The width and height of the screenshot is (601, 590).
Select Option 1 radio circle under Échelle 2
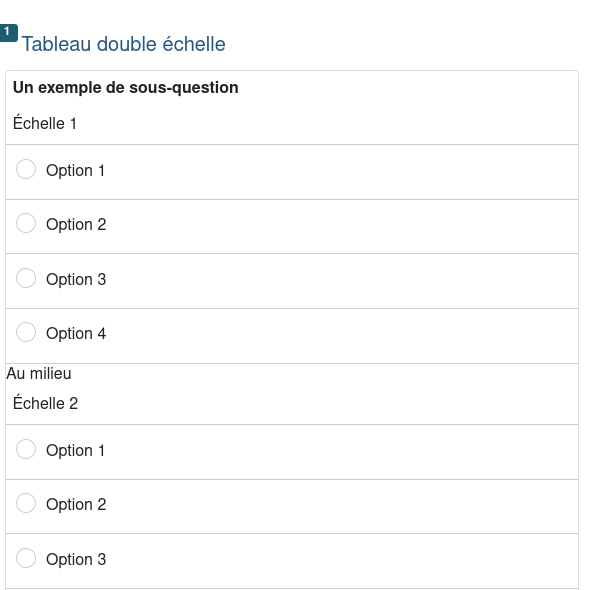26,450
